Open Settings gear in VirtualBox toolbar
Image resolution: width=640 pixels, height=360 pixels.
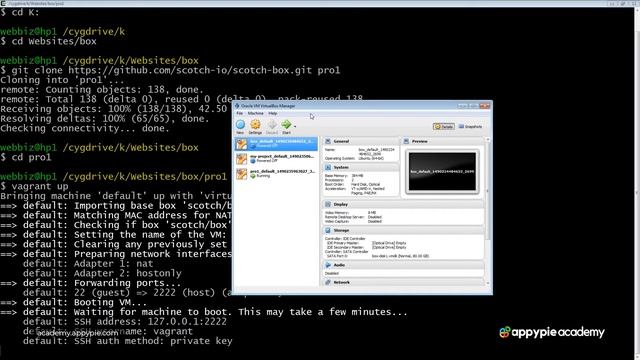coord(256,124)
